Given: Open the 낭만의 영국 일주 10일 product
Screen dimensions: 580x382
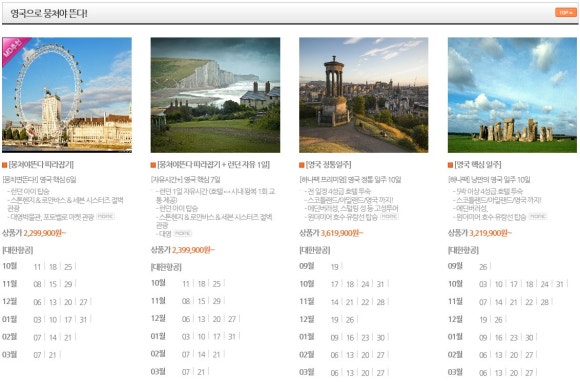Looking at the screenshot, I should 489,180.
